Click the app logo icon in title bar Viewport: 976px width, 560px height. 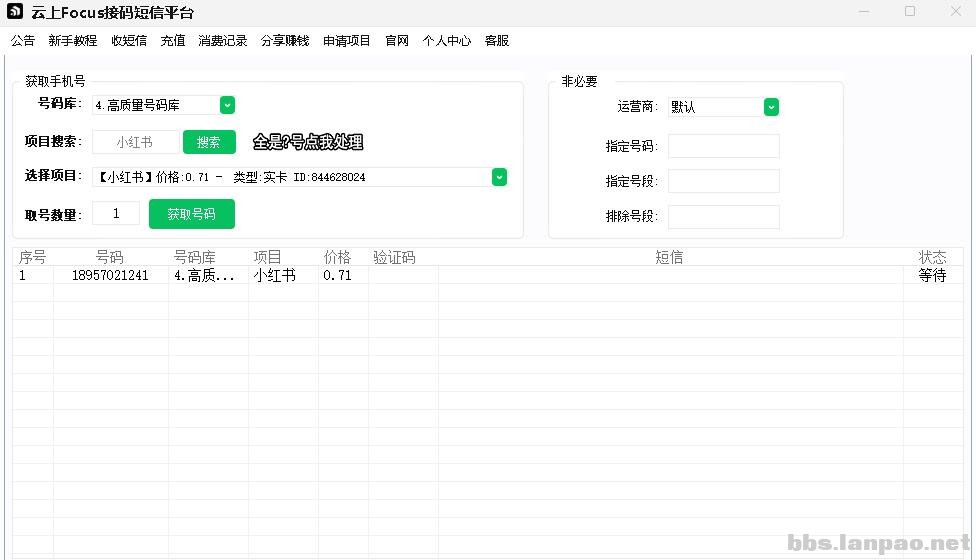coord(15,11)
